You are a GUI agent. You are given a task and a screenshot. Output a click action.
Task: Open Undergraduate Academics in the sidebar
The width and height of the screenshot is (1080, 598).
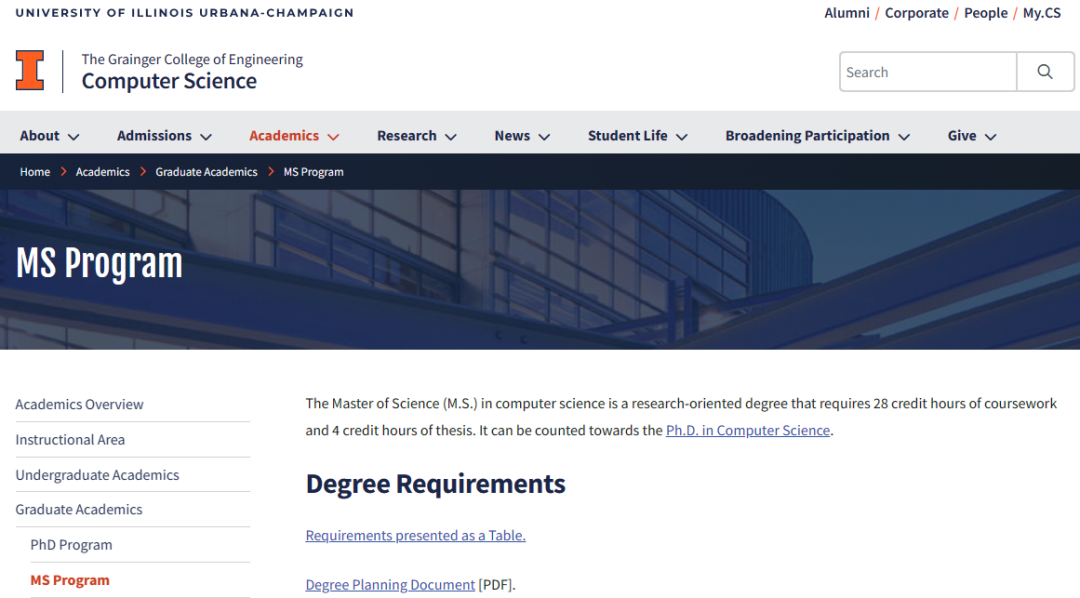pyautogui.click(x=97, y=475)
